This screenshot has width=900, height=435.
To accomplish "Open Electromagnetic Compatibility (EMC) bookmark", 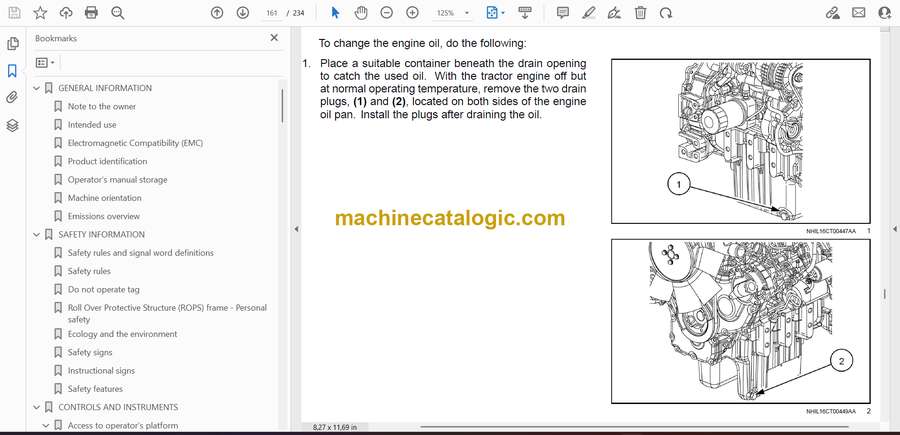I will tap(135, 143).
